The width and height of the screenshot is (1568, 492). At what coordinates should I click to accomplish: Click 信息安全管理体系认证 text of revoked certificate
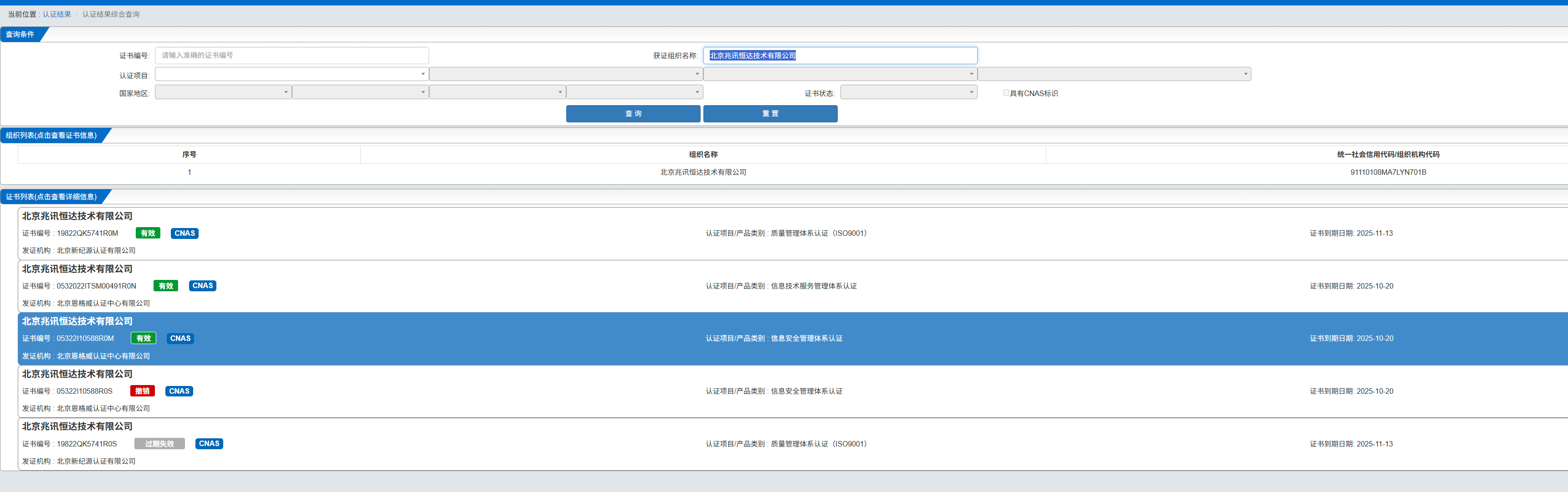806,391
